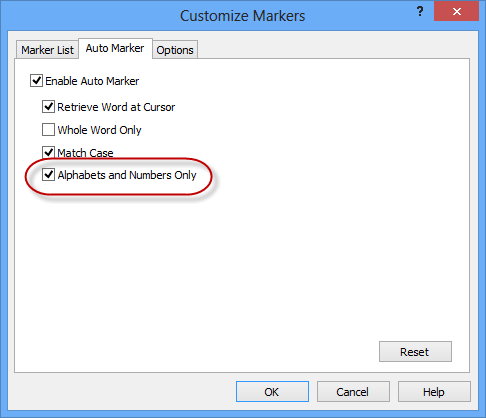Viewport: 486px width, 418px height.
Task: Click the Enable Auto Marker label text
Action: 92,81
